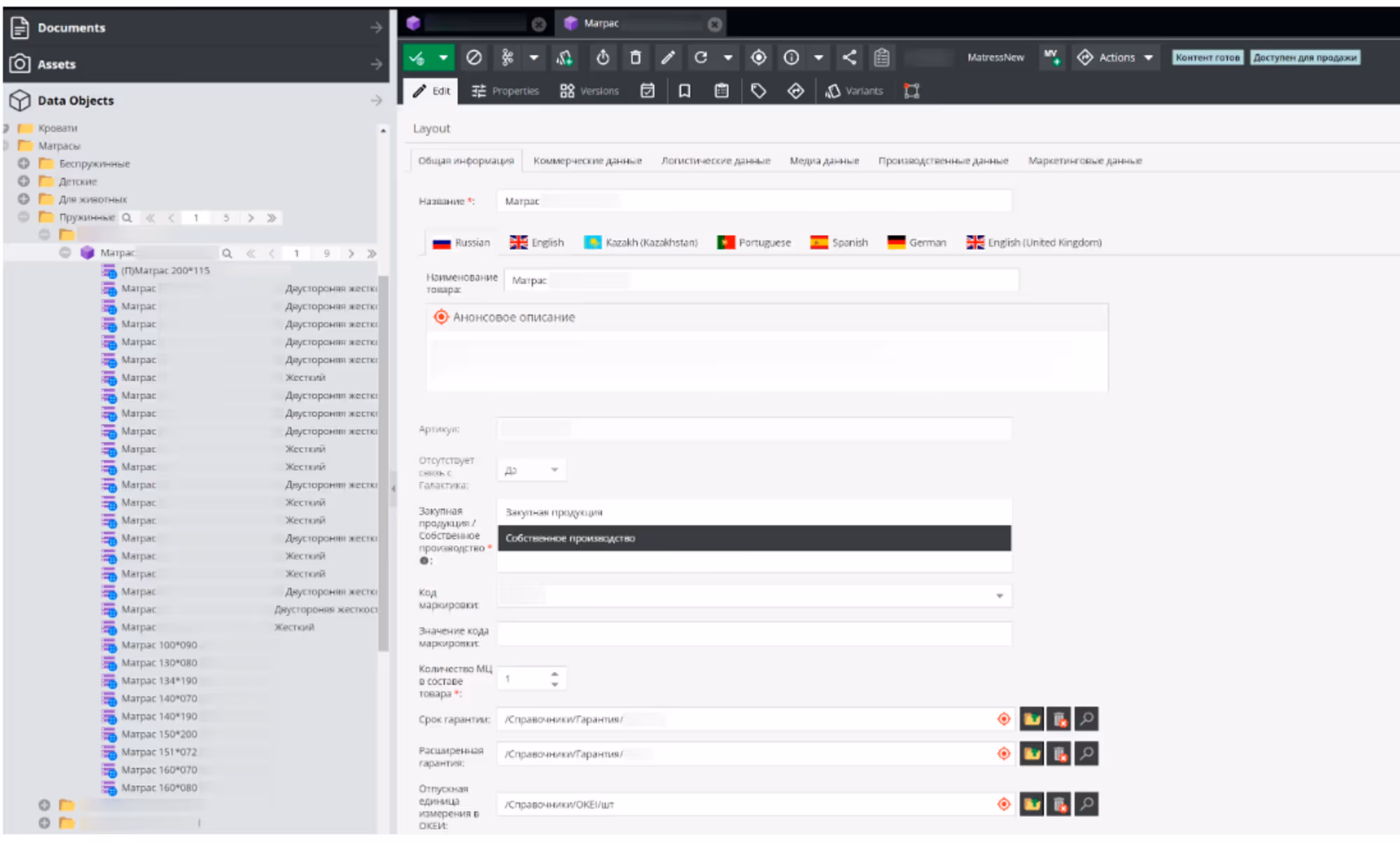Switch to the Edit tab
The width and height of the screenshot is (1400, 844).
(x=431, y=91)
